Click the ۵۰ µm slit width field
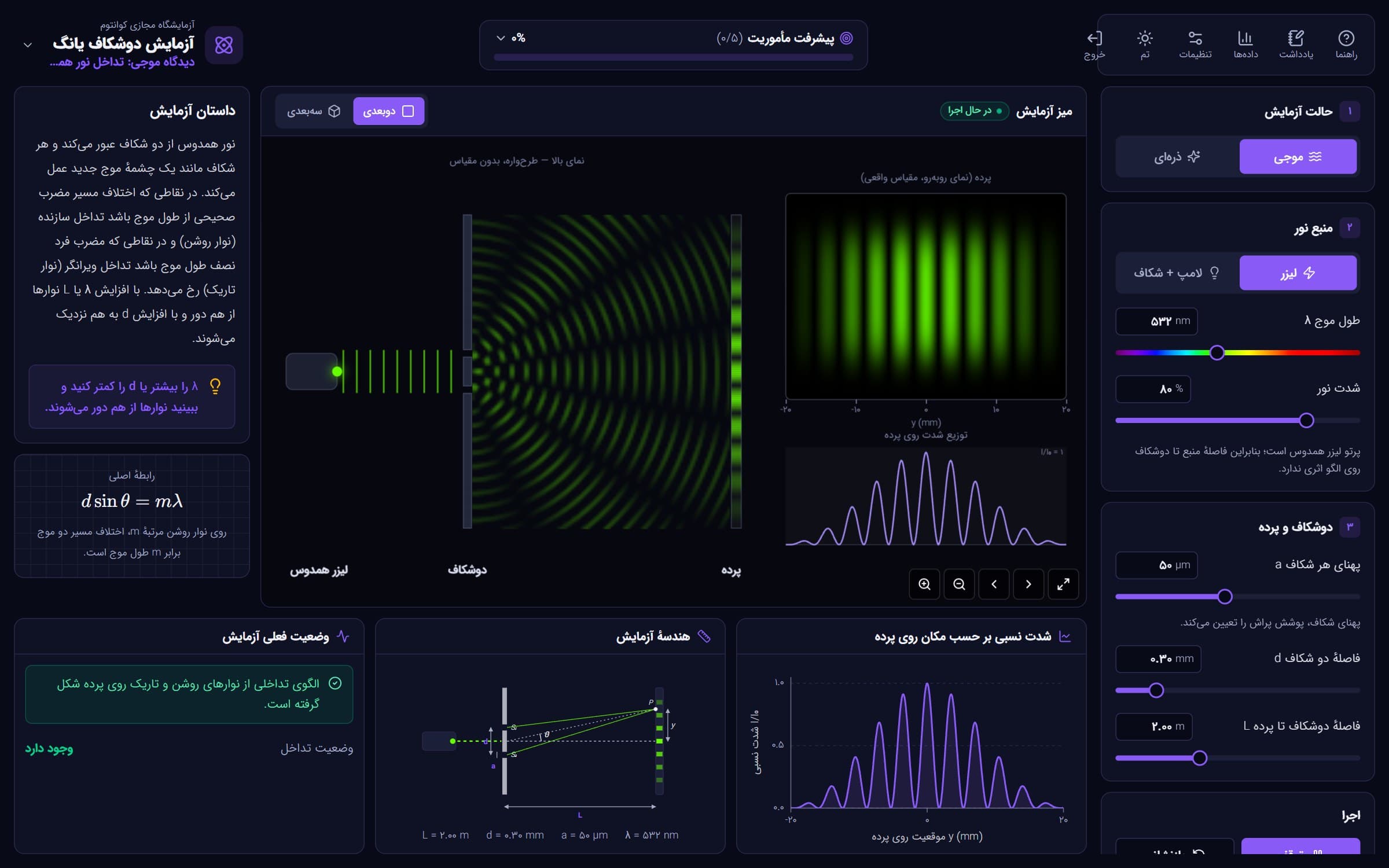Image resolution: width=1389 pixels, height=868 pixels. click(x=1156, y=565)
